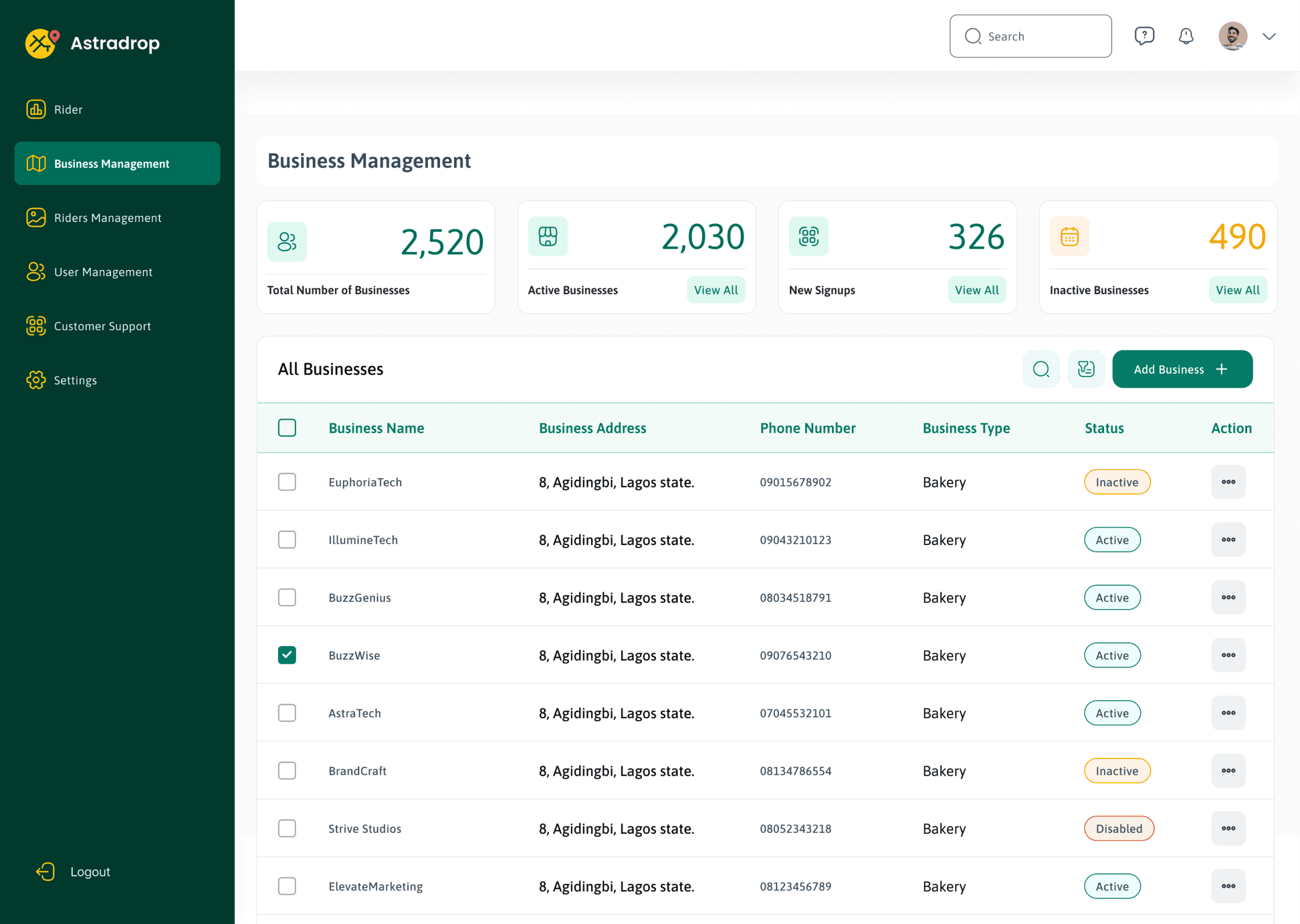Click the Active Businesses storefront icon

tap(548, 237)
